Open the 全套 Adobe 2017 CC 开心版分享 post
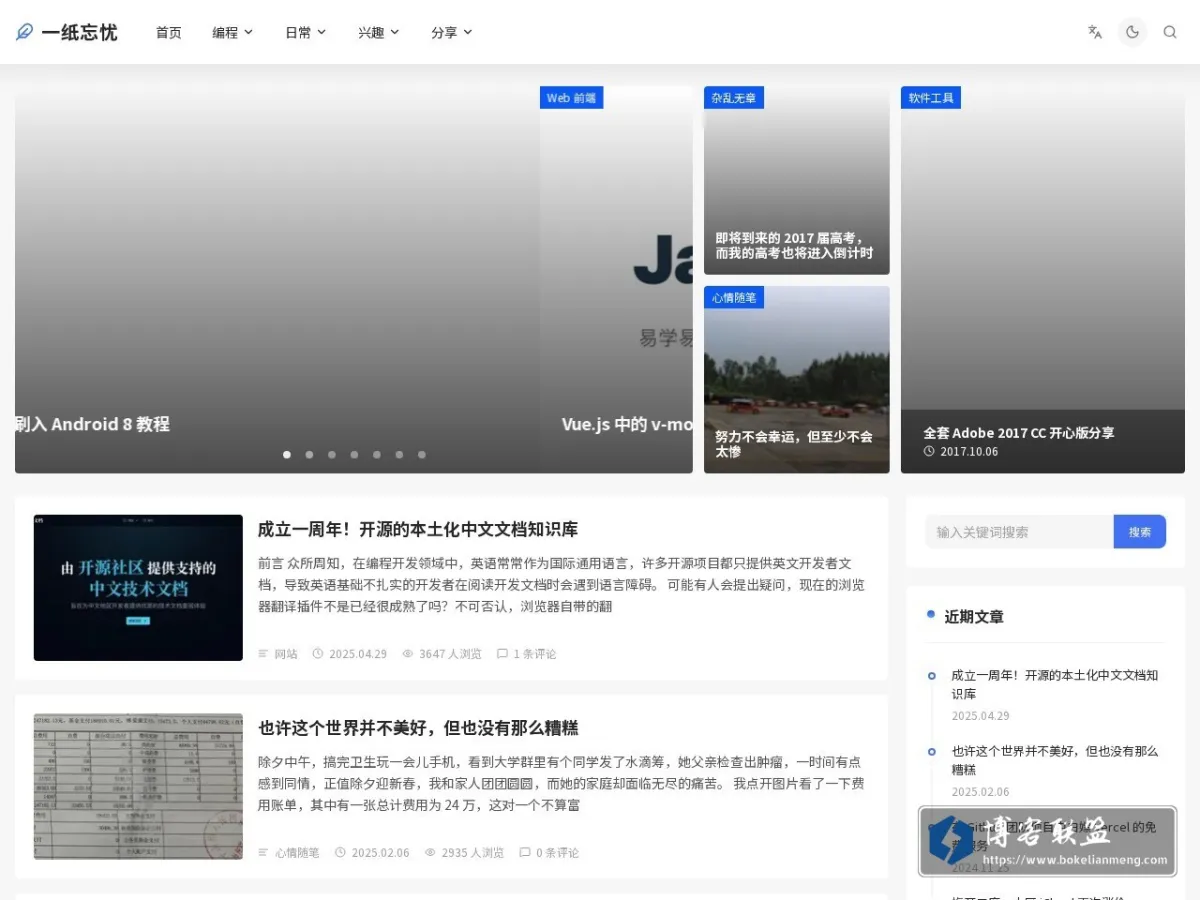 coord(1018,433)
